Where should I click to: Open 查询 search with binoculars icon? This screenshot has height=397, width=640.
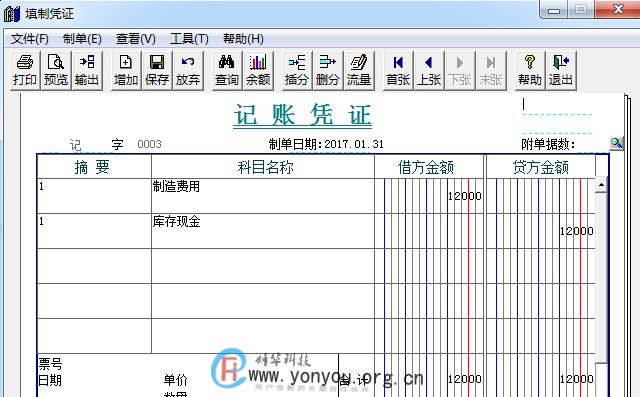click(x=227, y=70)
